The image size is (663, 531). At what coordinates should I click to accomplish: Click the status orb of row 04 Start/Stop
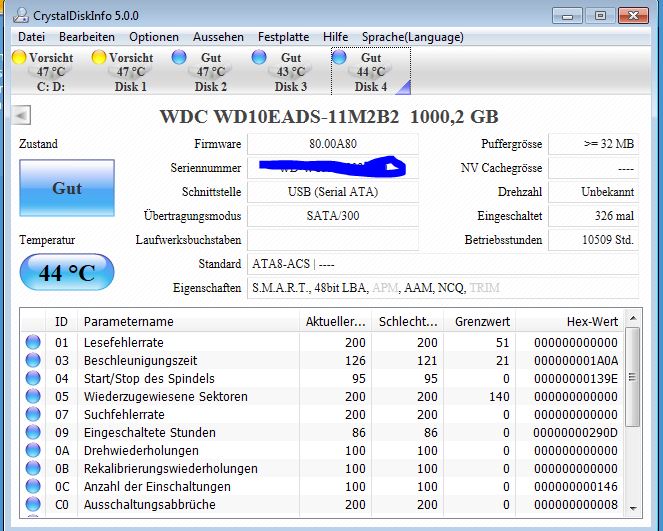[x=33, y=378]
